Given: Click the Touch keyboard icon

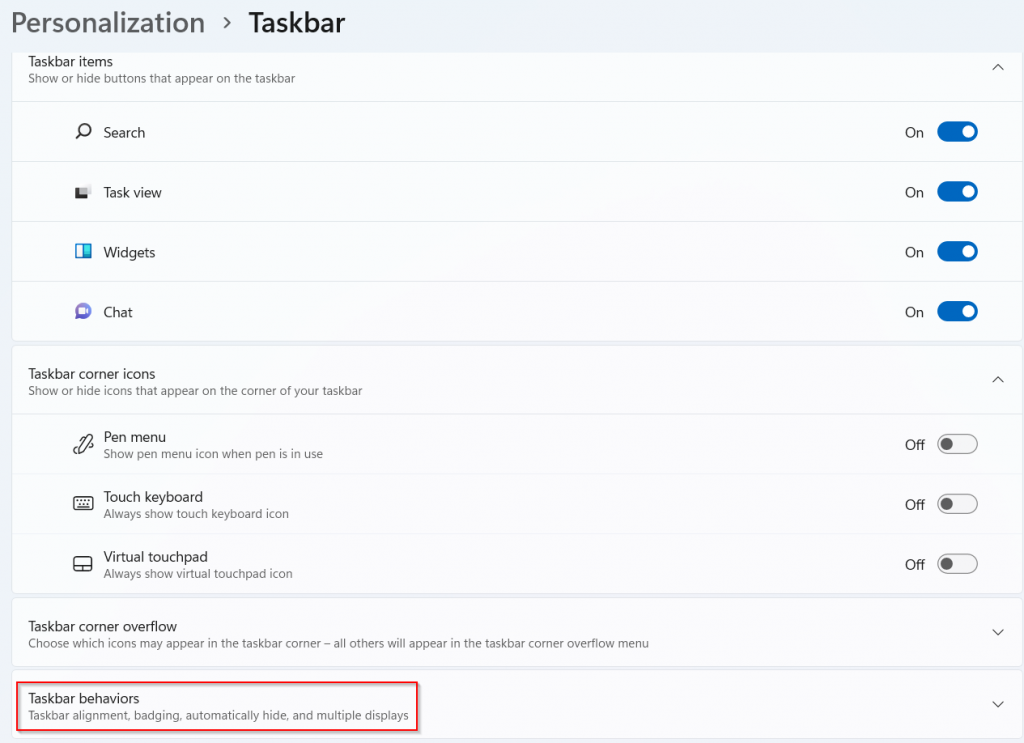Looking at the screenshot, I should click(83, 503).
